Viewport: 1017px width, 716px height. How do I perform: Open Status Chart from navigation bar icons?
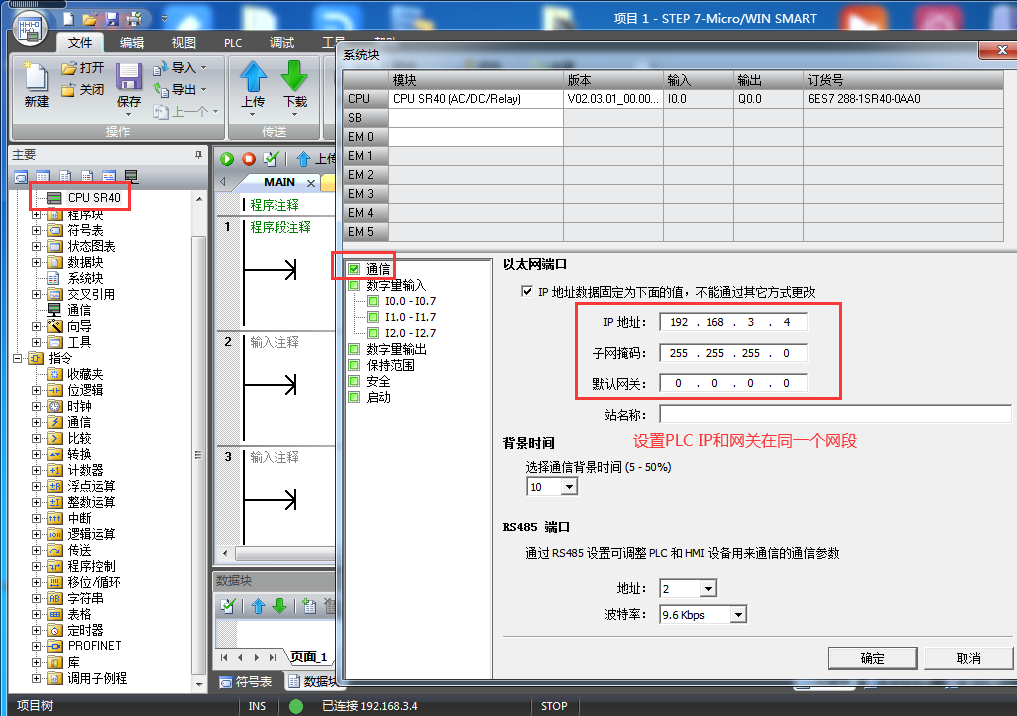coord(43,176)
